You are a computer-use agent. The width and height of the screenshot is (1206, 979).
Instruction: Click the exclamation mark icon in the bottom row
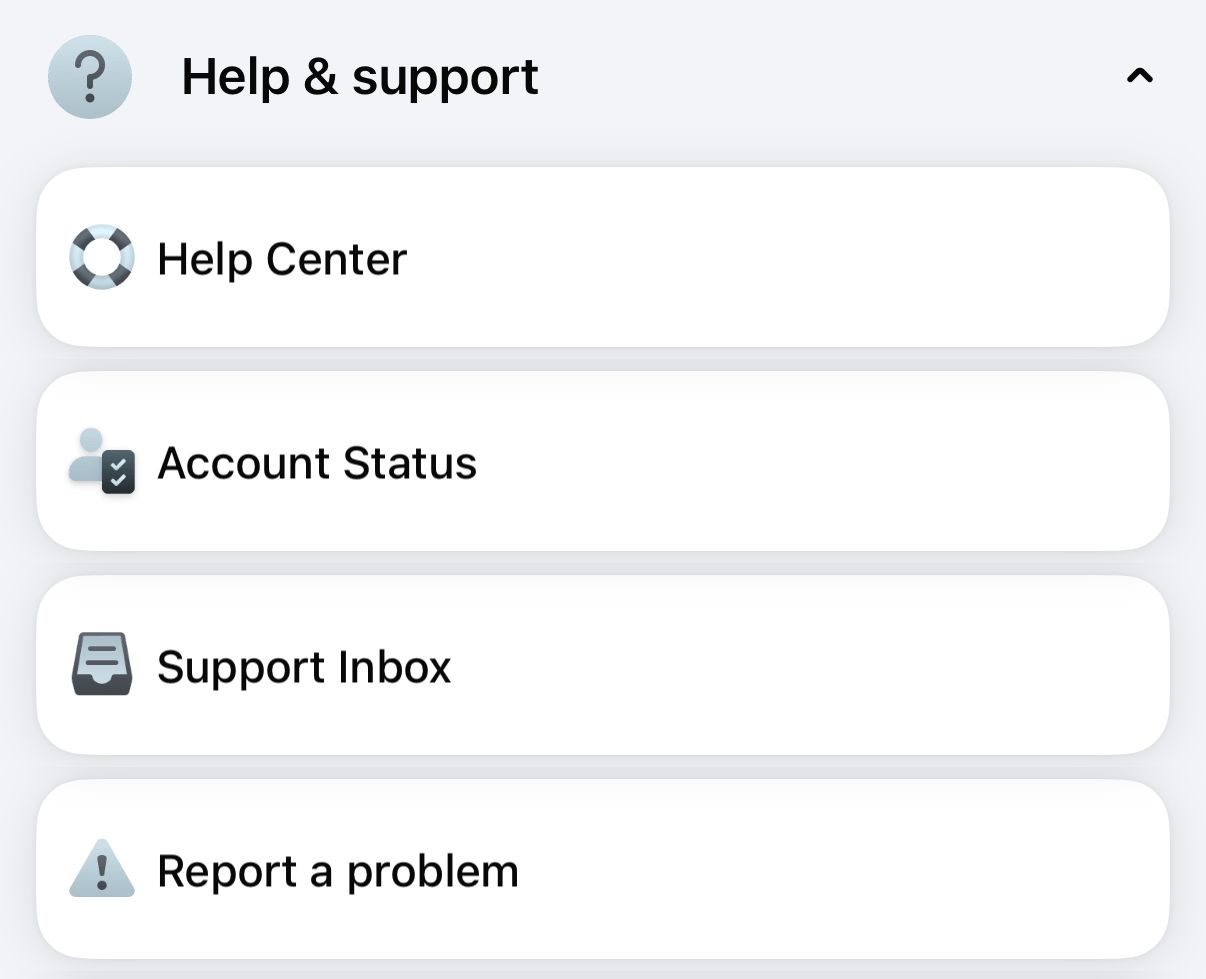(x=101, y=870)
